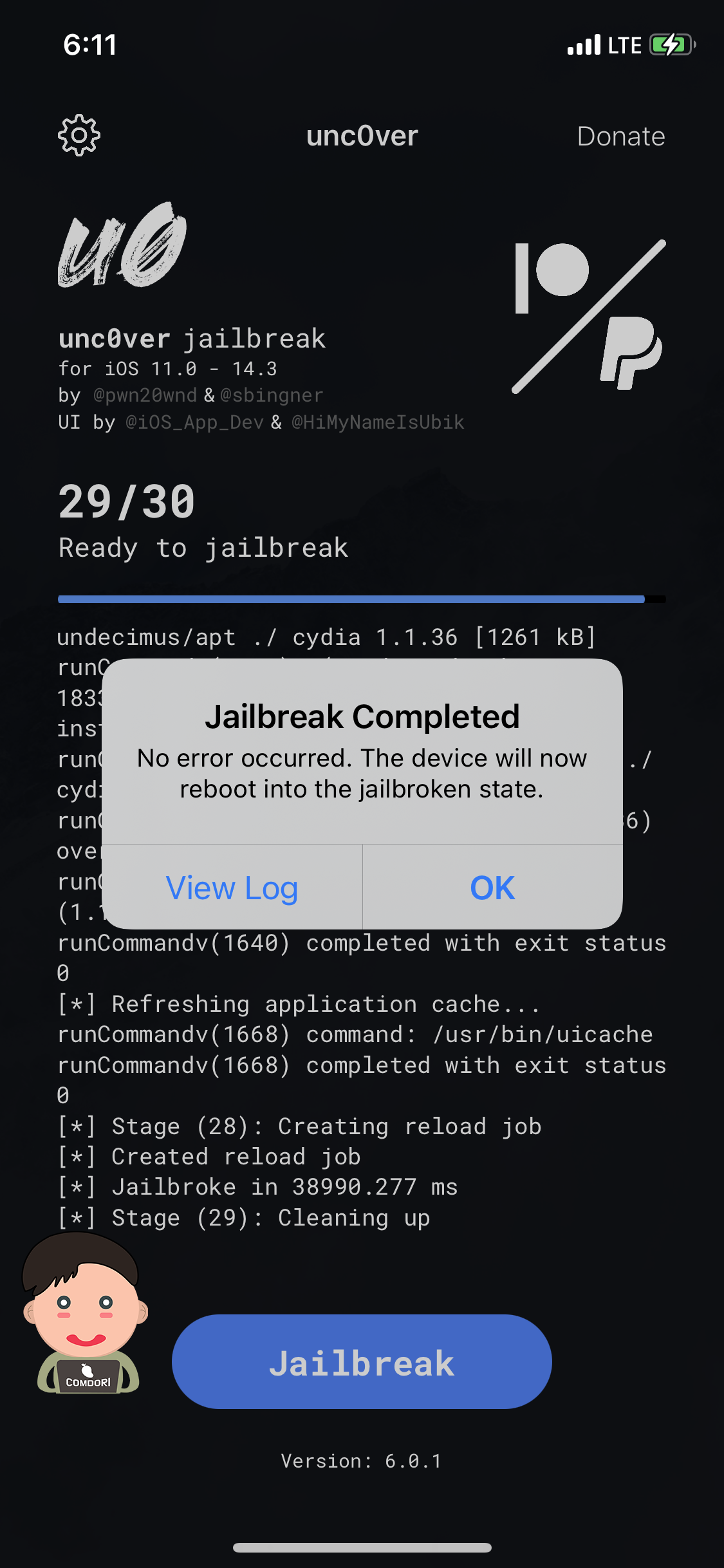Image resolution: width=724 pixels, height=1568 pixels.
Task: Tap View Log in the alert
Action: click(x=232, y=888)
